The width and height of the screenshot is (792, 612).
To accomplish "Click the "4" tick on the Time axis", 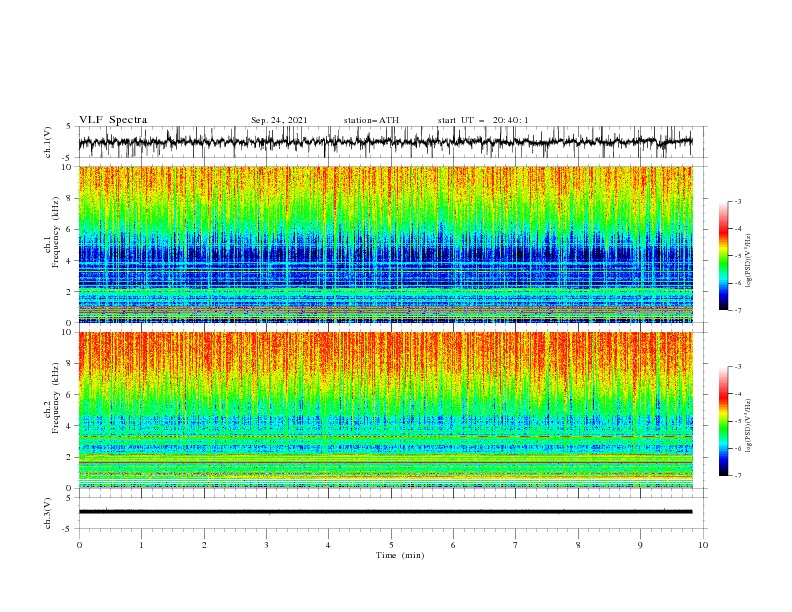I will 329,545.
